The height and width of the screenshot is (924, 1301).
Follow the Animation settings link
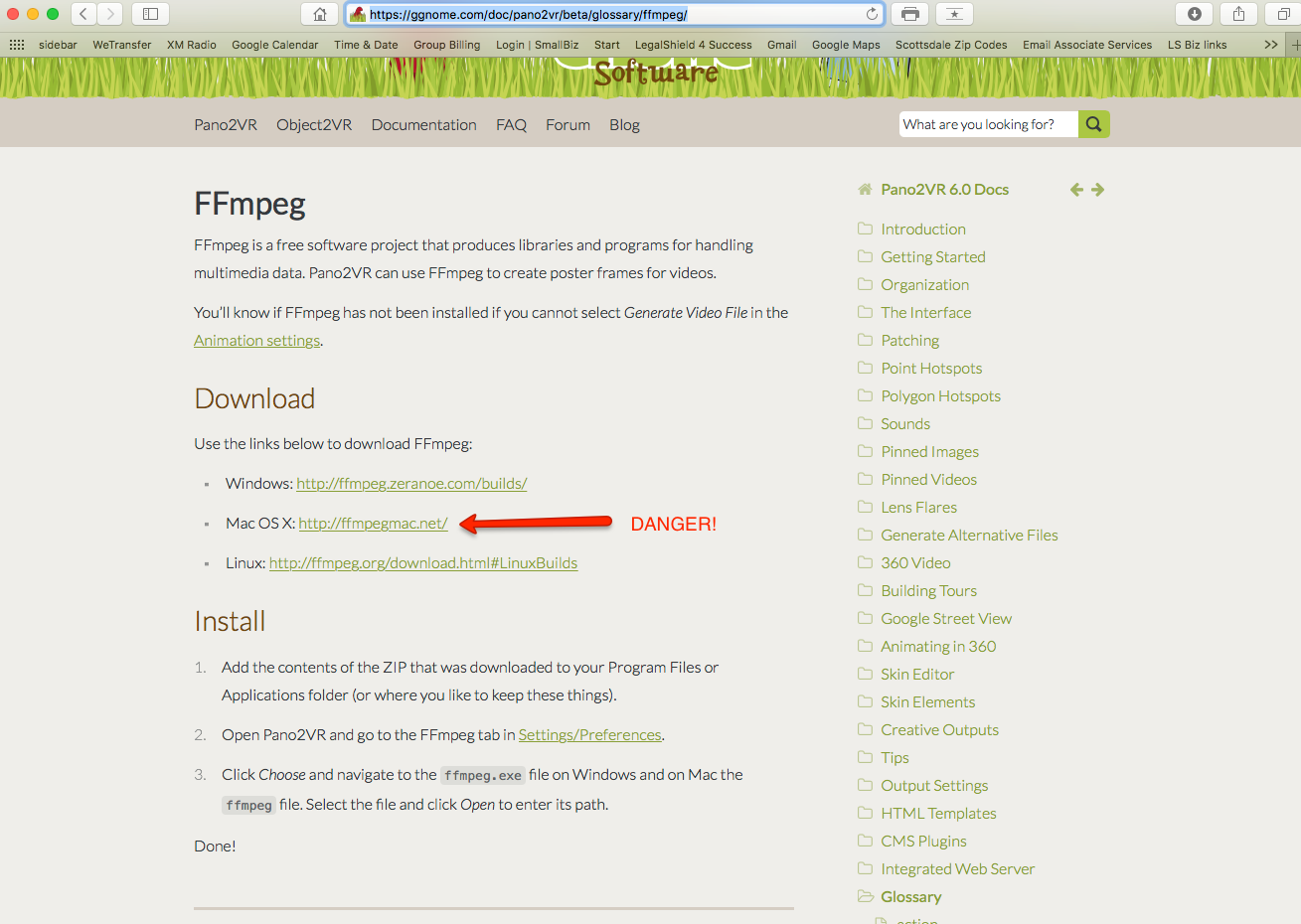[257, 340]
